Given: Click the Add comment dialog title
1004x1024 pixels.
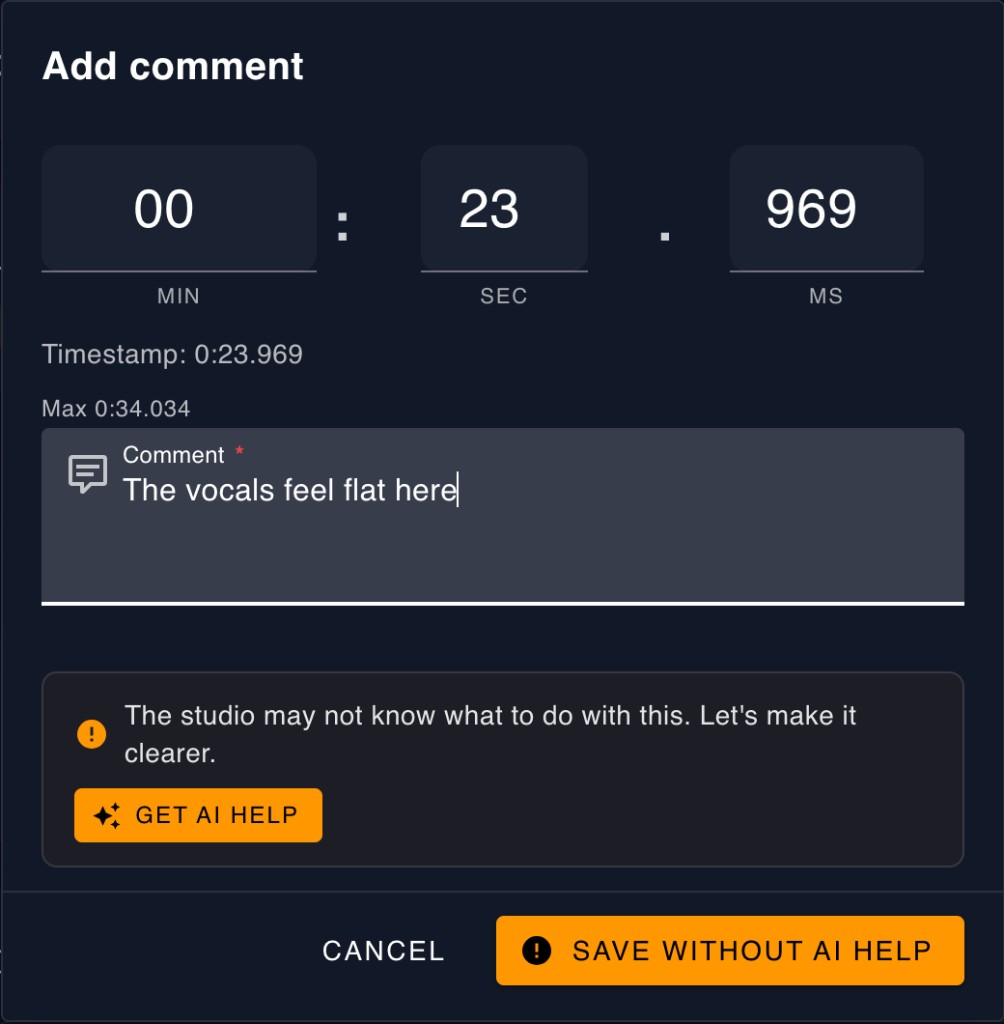Looking at the screenshot, I should coord(173,66).
